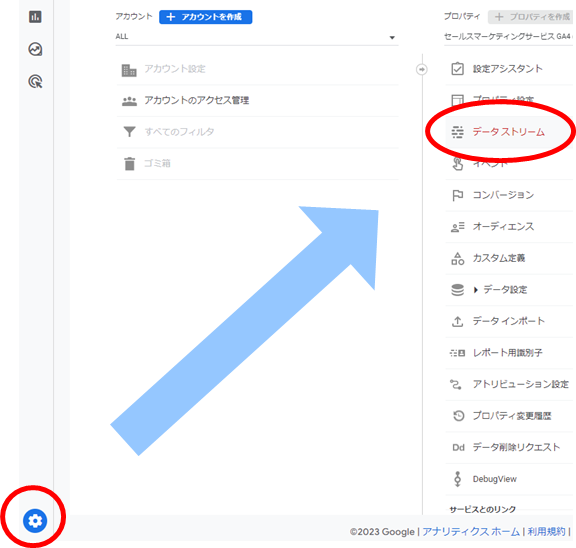
Task: Select オーディエンス menu item
Action: coord(509,227)
